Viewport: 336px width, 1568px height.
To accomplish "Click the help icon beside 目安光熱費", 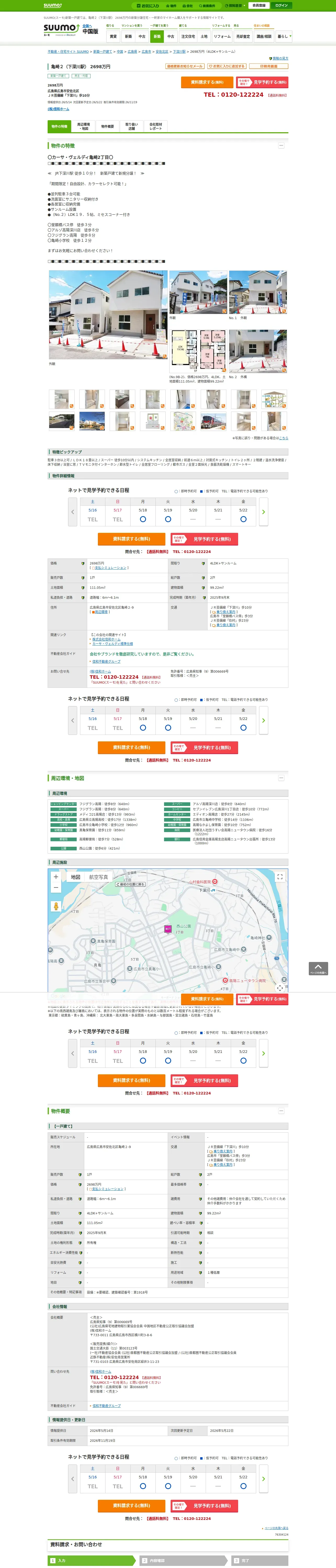I will [x=80, y=1263].
